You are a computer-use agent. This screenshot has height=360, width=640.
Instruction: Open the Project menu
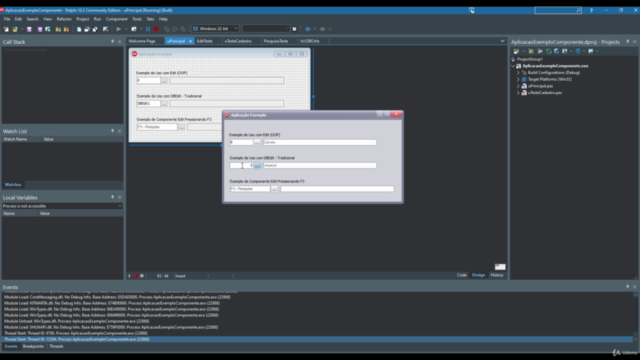82,19
